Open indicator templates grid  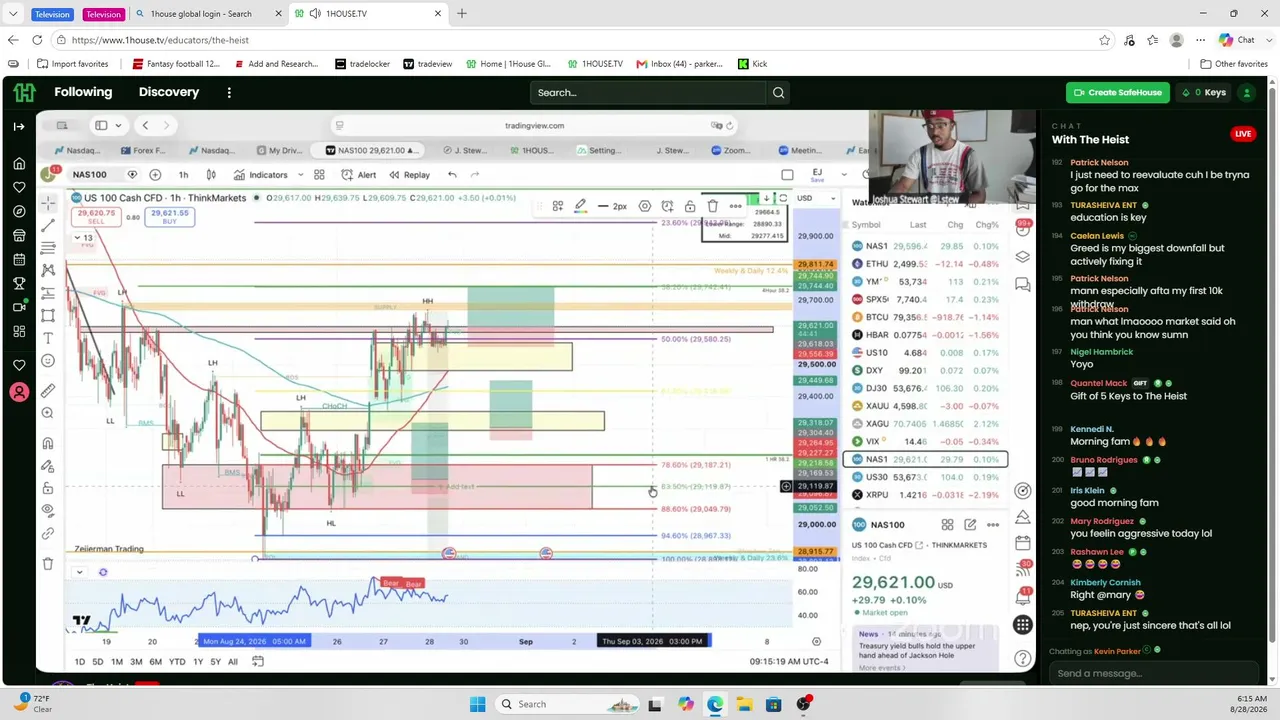(319, 175)
